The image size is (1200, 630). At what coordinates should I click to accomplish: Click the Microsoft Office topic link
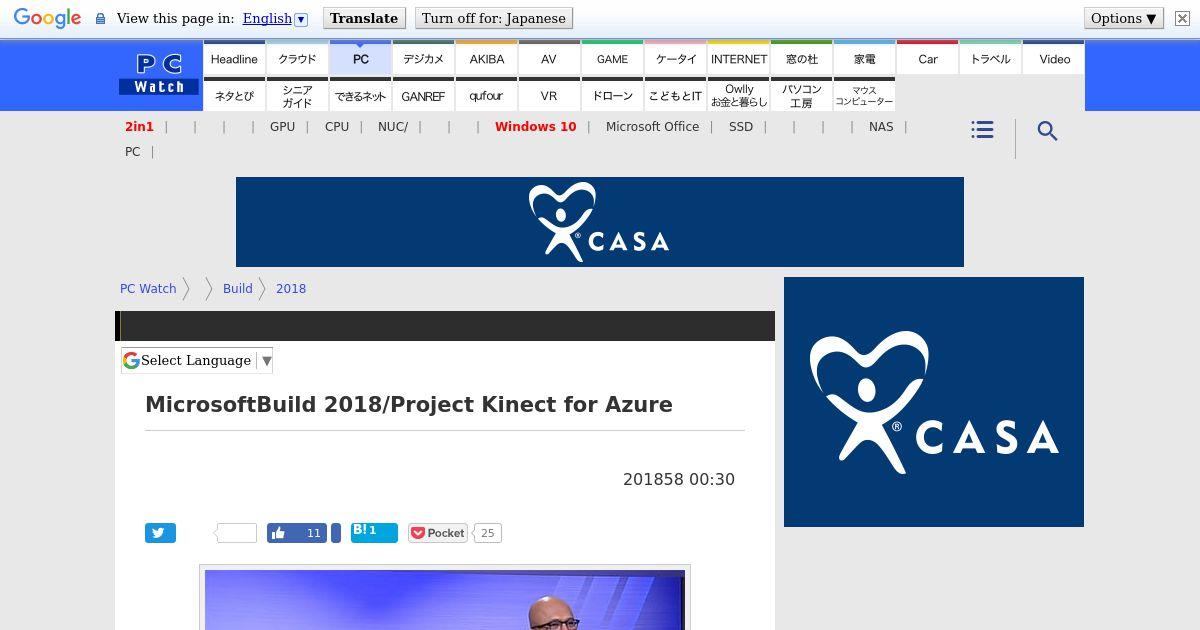652,127
